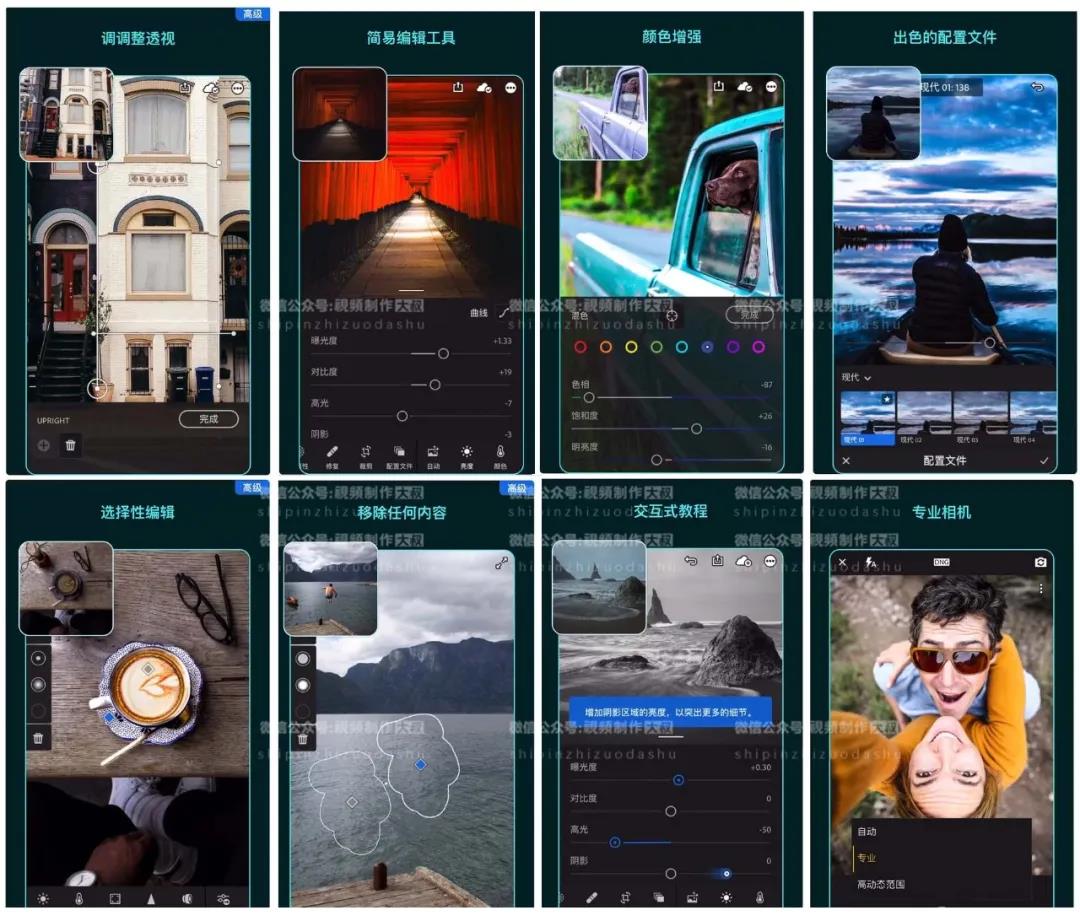The height and width of the screenshot is (921, 1080).
Task: Select yellow color circle in 混色
Action: [631, 347]
